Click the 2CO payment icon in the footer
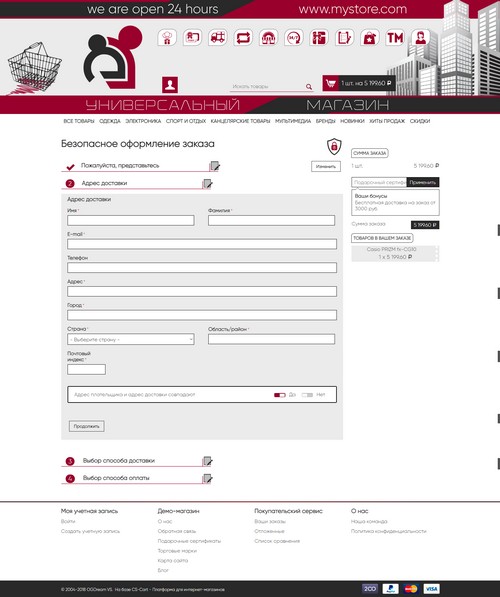Screen dimensions: 500x597 370,589
